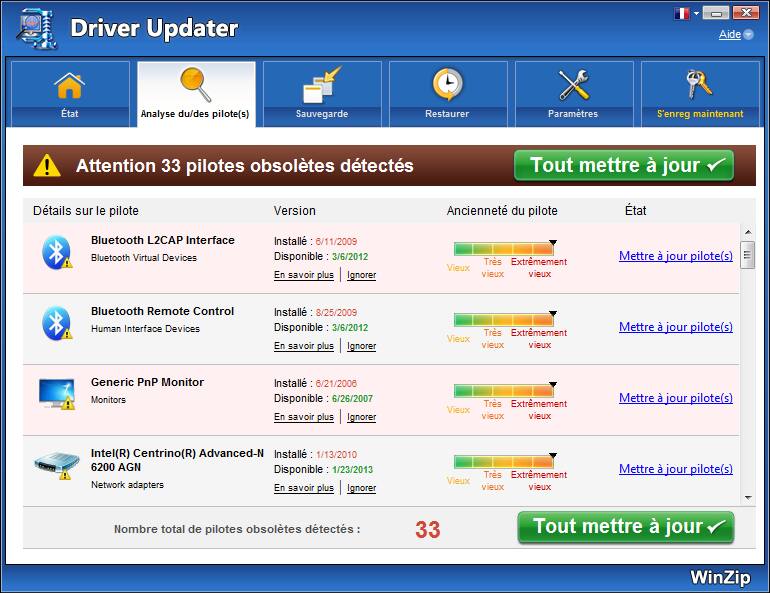Click the Bluetooth Remote Control icon
The width and height of the screenshot is (770, 593).
56,322
